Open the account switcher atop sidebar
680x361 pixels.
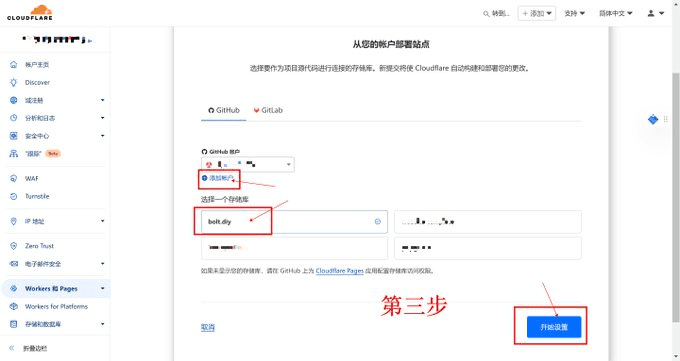[x=56, y=40]
